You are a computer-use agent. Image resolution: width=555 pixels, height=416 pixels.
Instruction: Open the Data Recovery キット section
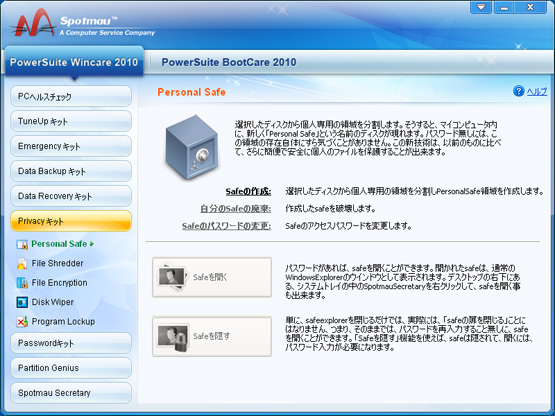pyautogui.click(x=71, y=196)
